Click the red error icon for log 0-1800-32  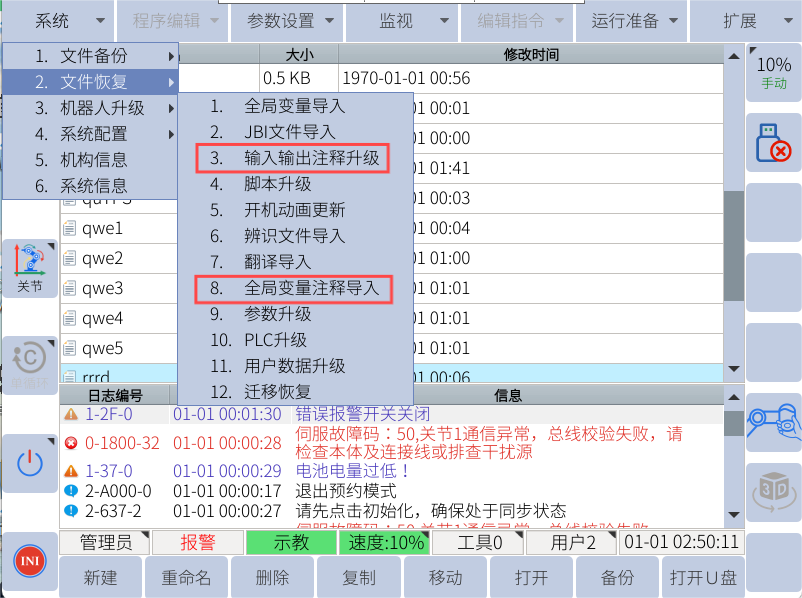(x=70, y=443)
